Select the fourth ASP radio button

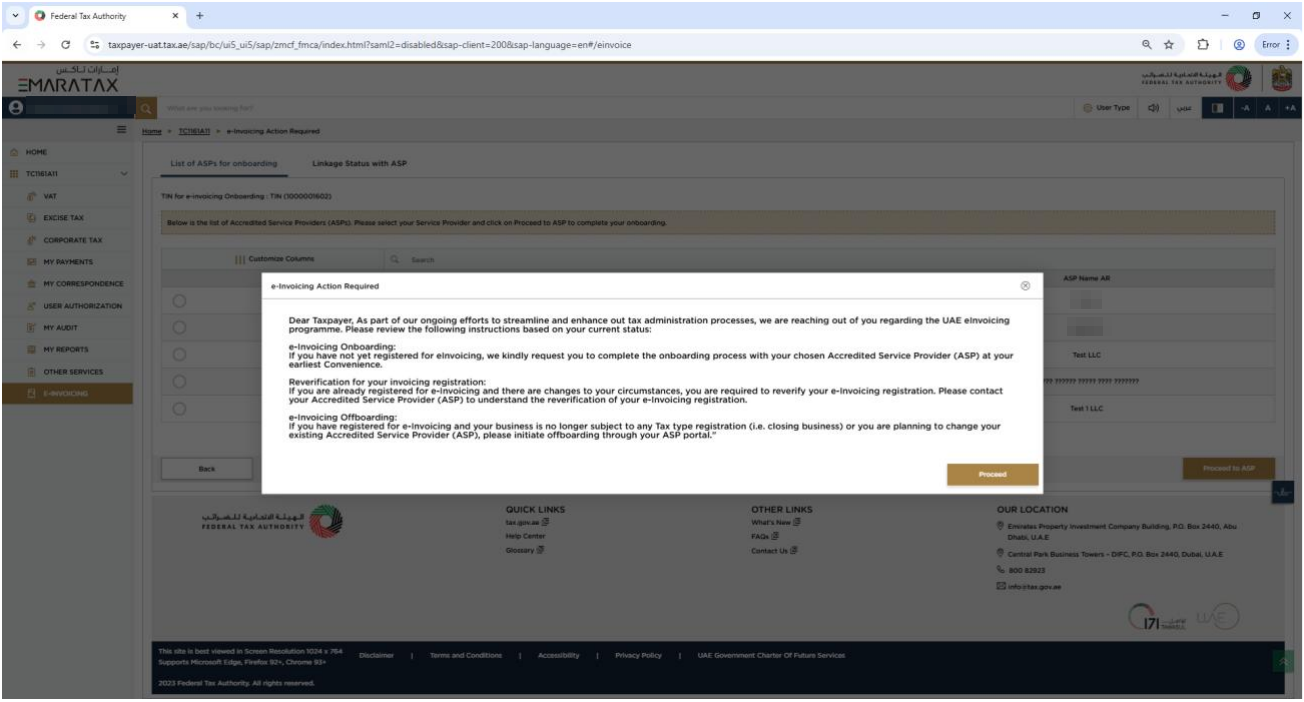[x=180, y=381]
